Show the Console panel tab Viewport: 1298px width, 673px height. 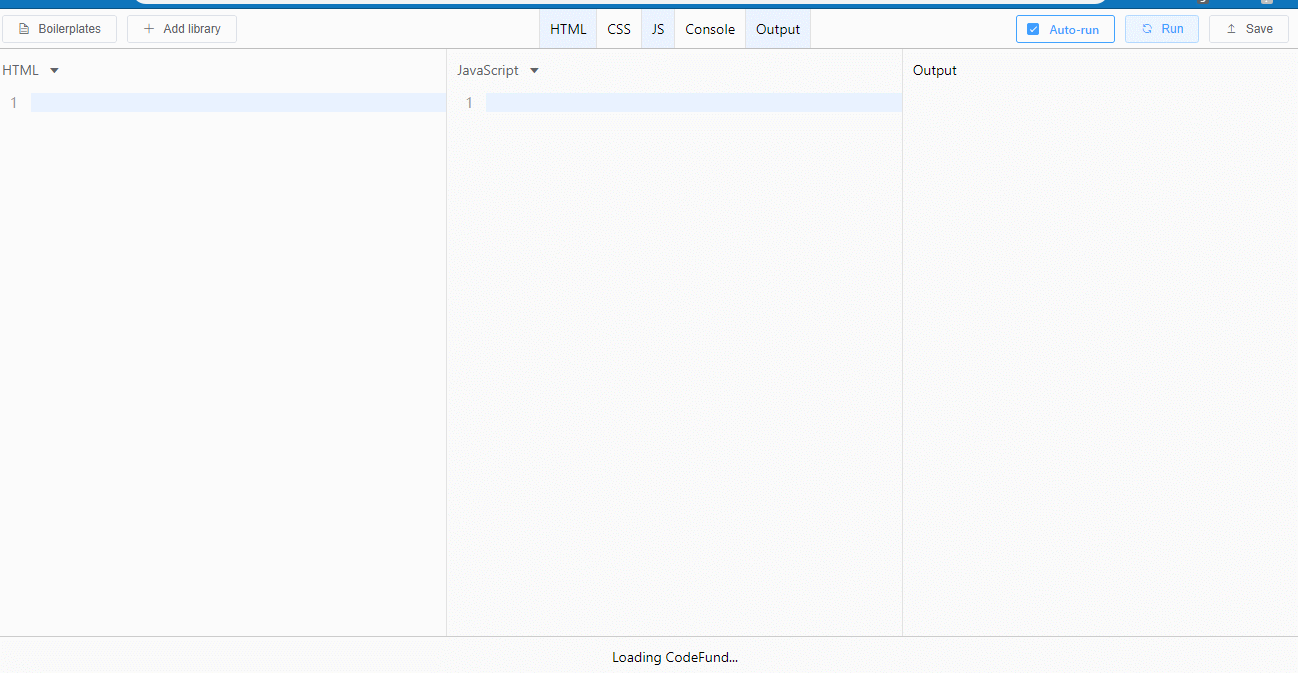[x=710, y=29]
